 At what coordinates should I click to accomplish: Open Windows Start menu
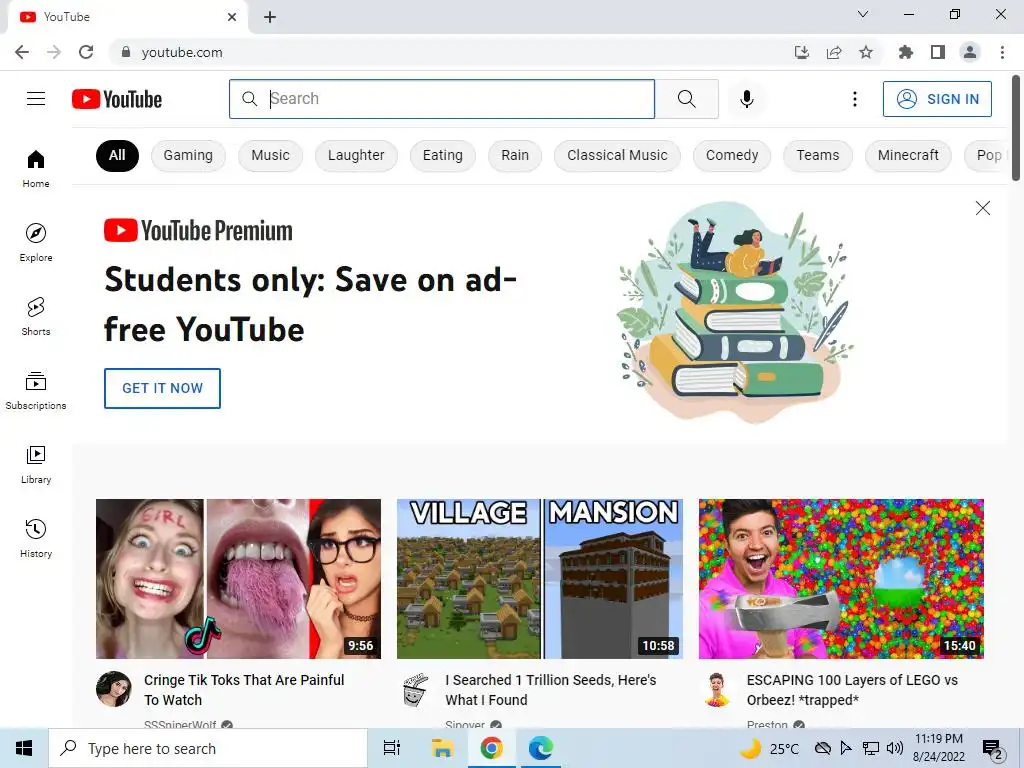click(x=24, y=748)
